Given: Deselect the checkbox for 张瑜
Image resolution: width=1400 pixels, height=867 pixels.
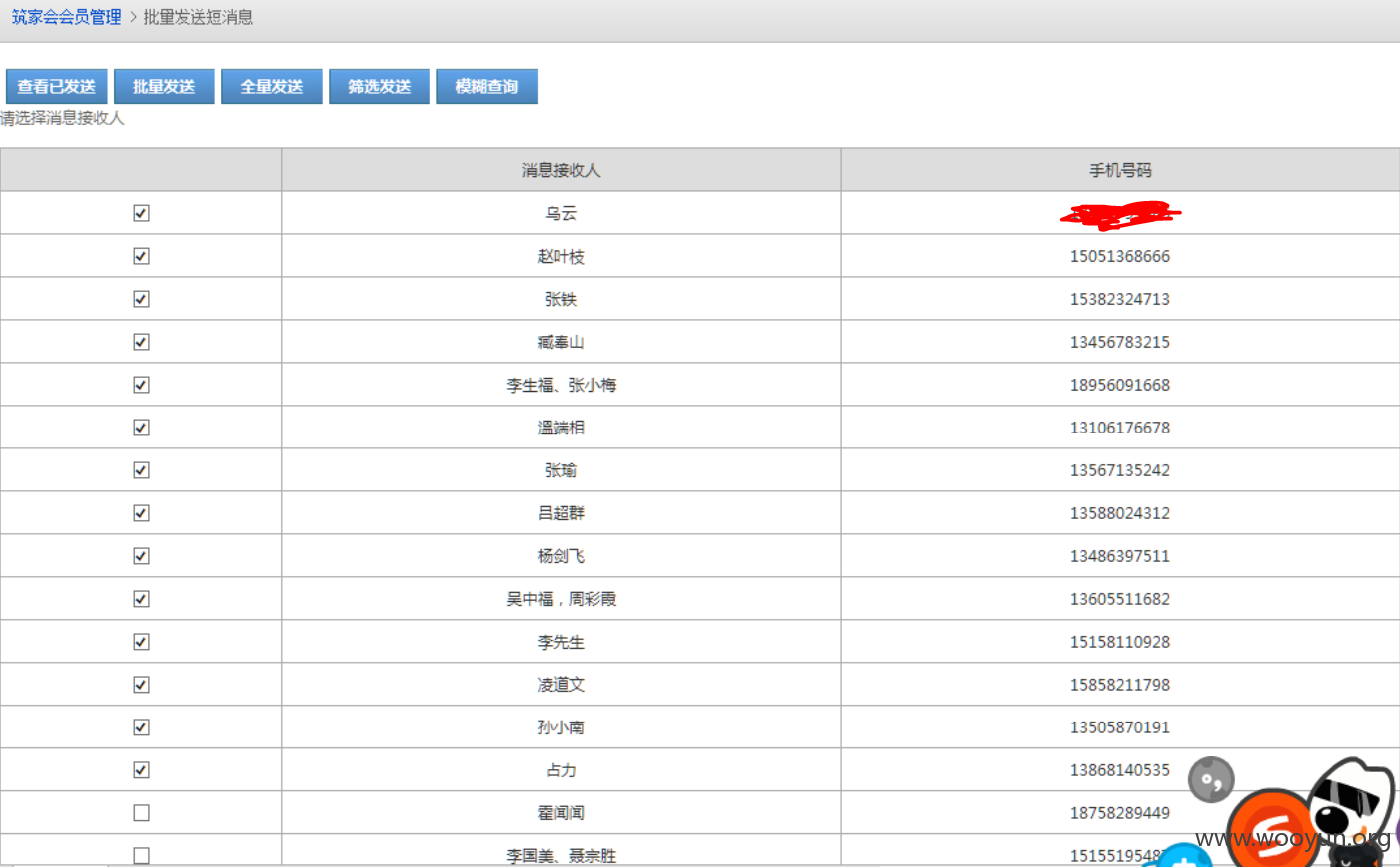Looking at the screenshot, I should tap(141, 470).
